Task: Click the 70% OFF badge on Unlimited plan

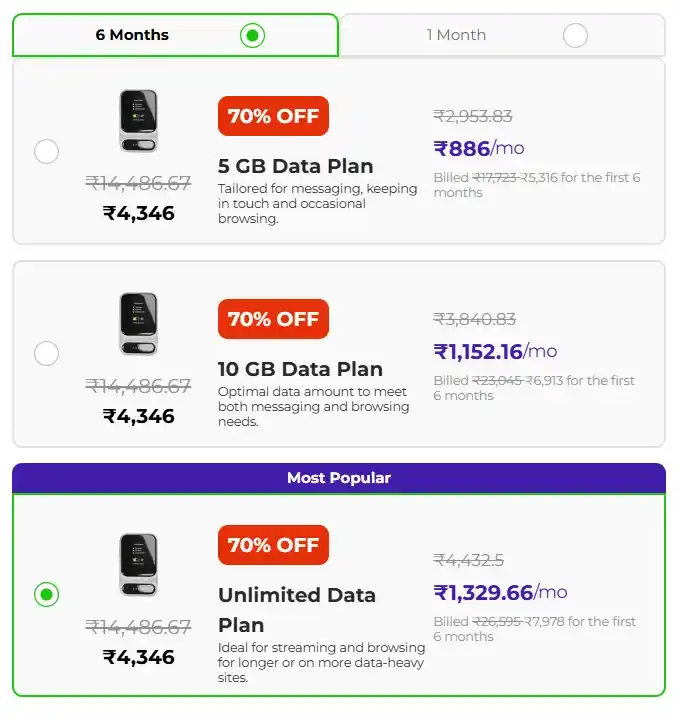Action: click(x=273, y=545)
